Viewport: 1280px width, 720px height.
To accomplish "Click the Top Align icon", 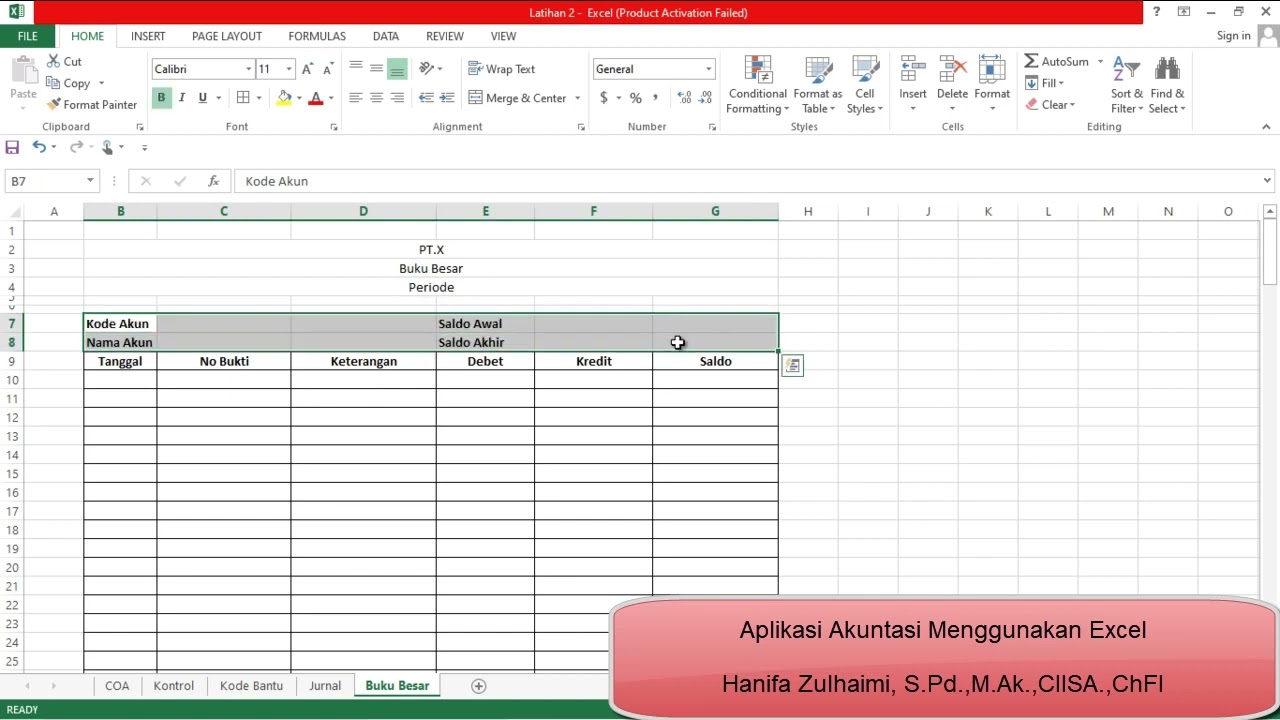I will pyautogui.click(x=356, y=69).
